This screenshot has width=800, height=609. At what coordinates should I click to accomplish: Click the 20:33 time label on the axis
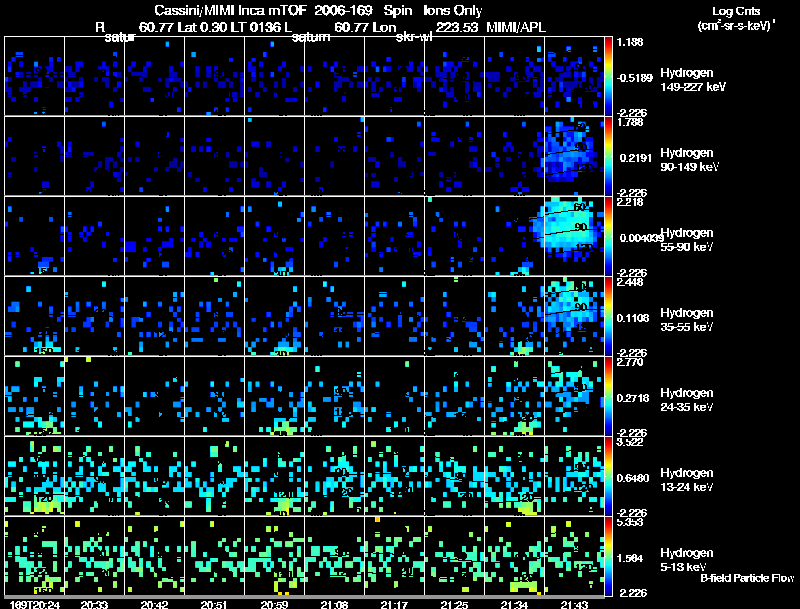94,604
